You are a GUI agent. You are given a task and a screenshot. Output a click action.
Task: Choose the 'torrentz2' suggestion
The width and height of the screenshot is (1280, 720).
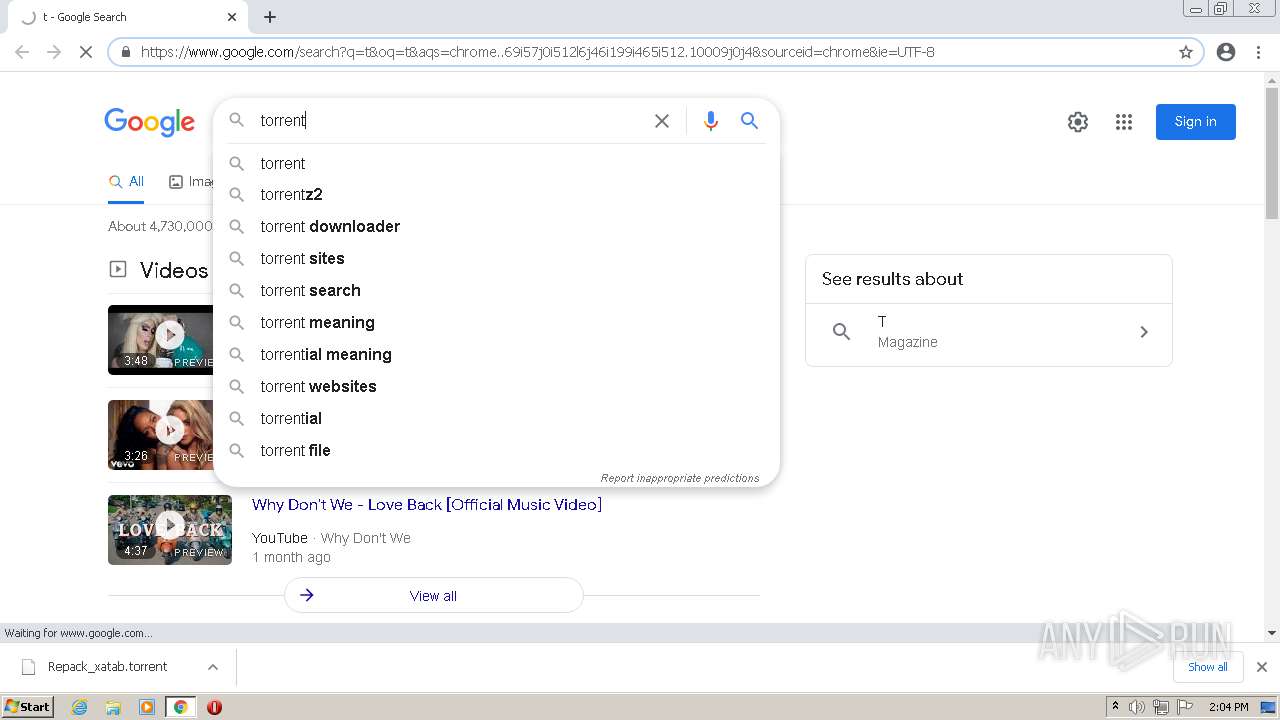(x=496, y=195)
